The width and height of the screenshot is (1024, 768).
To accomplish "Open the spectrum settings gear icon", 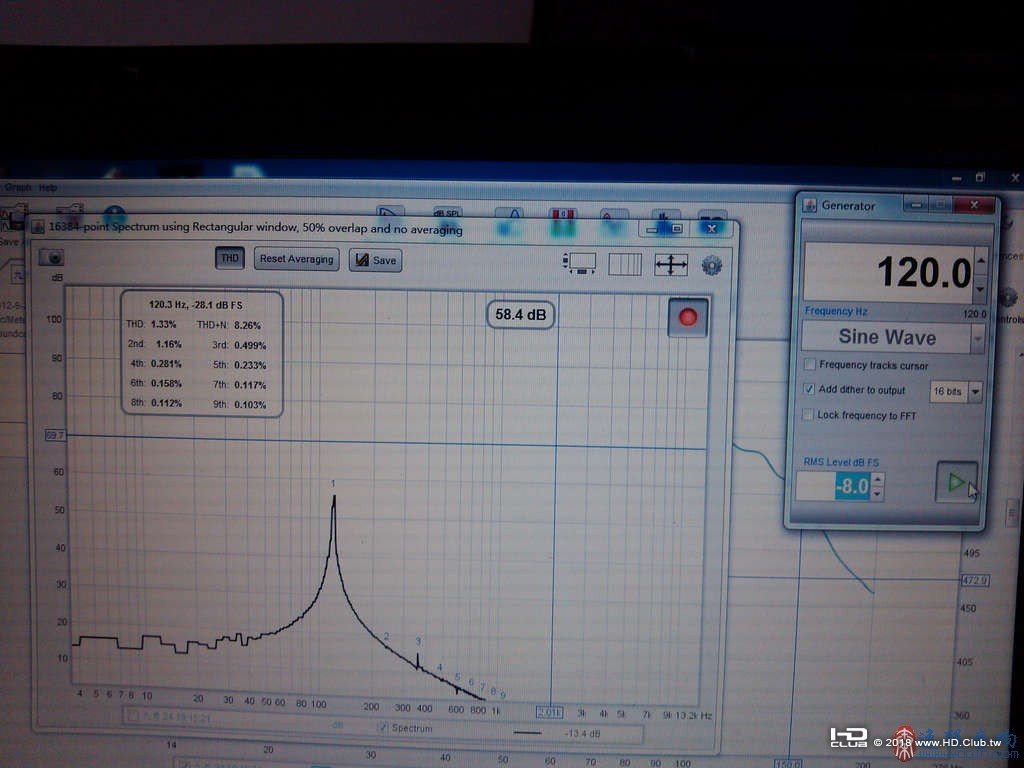I will pos(711,265).
